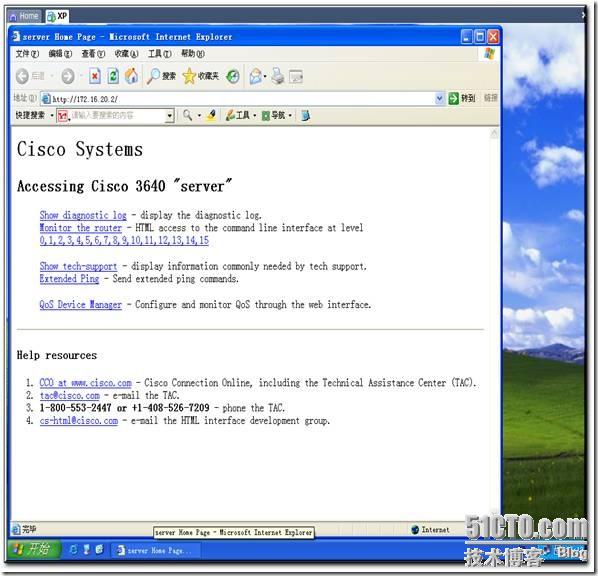Click the third quick launch icon on taskbar
The width and height of the screenshot is (598, 576).
[99, 550]
